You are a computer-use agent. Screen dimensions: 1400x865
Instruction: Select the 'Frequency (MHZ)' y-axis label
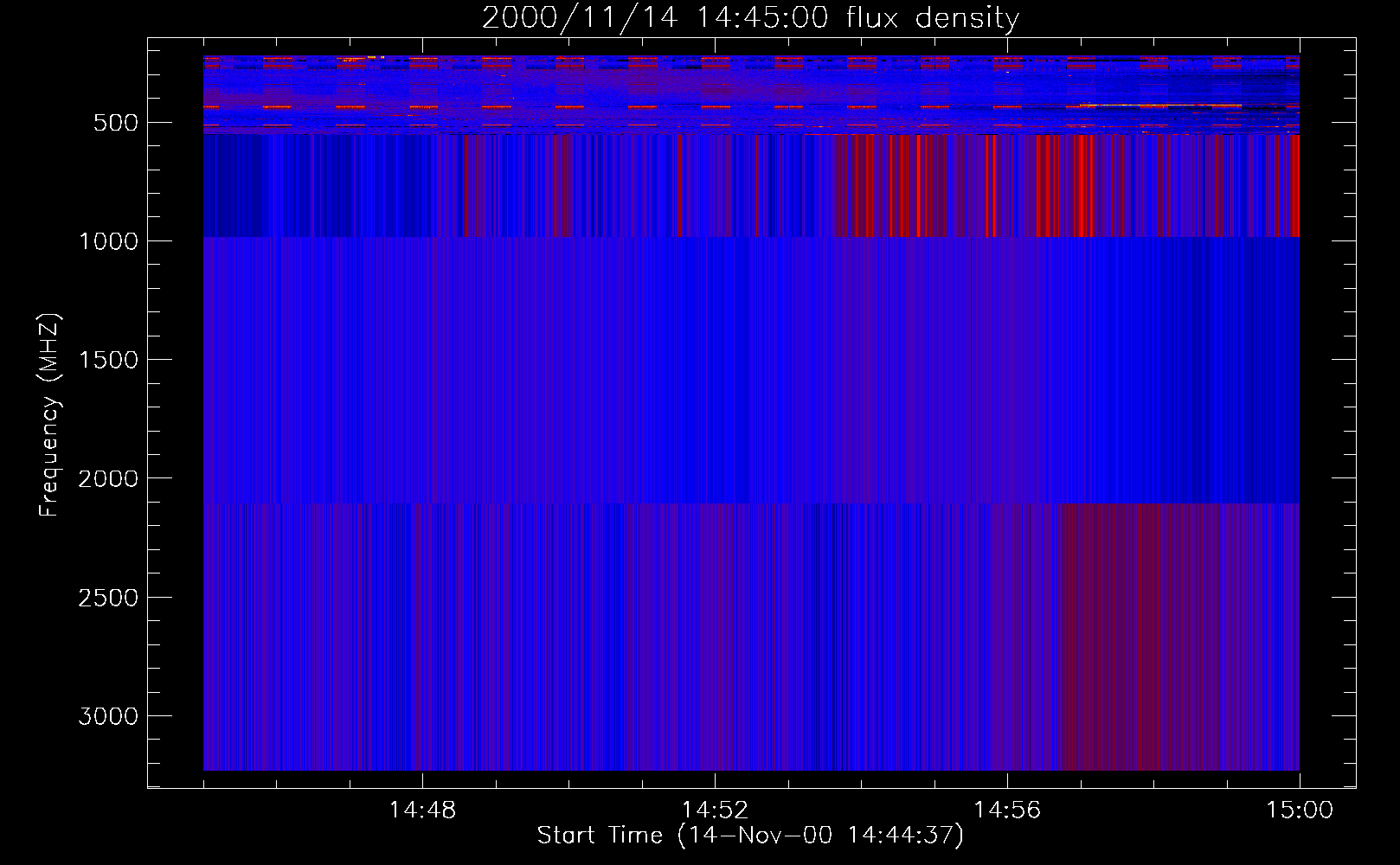click(50, 414)
